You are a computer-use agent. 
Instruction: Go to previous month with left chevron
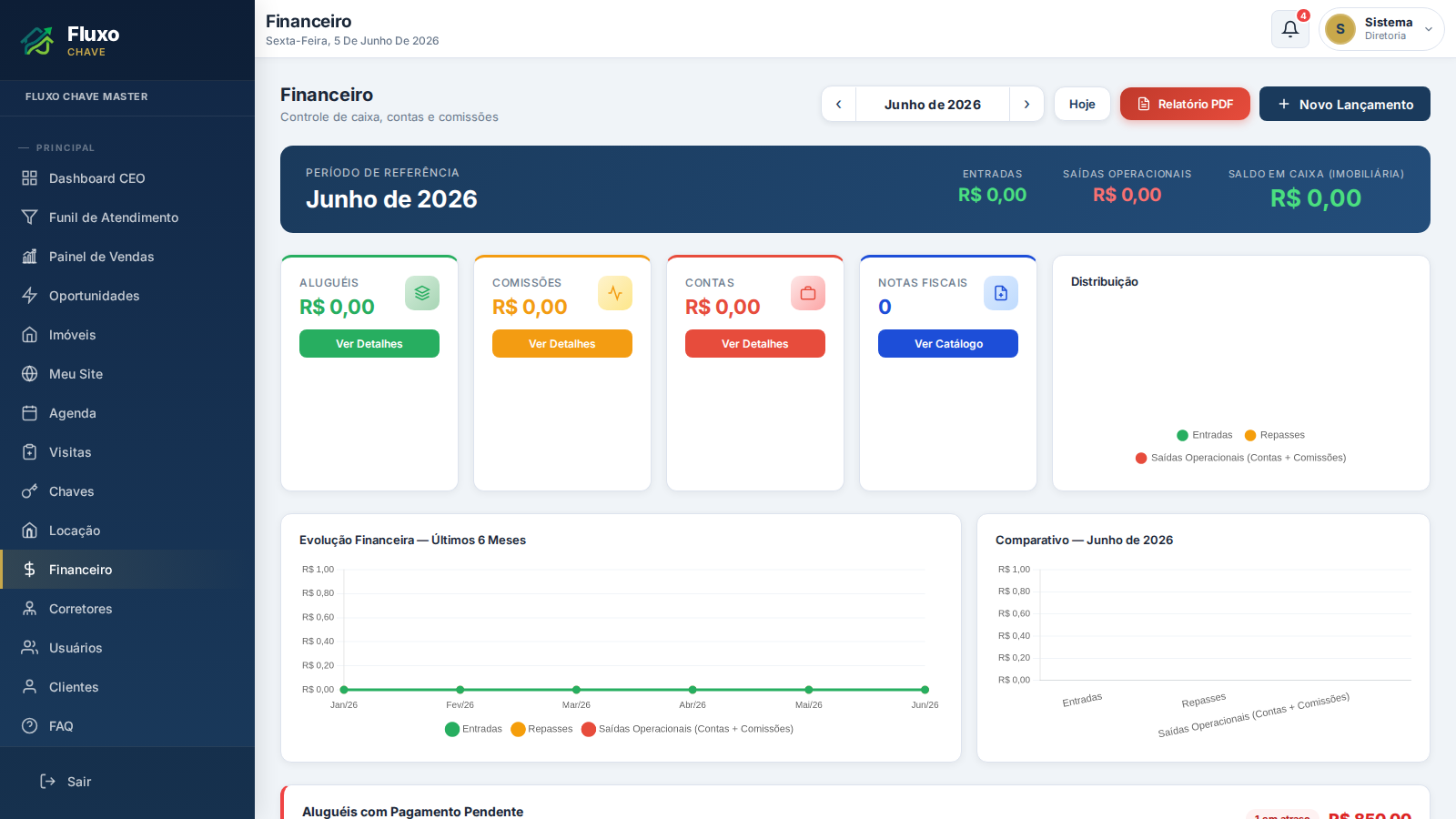coord(838,105)
